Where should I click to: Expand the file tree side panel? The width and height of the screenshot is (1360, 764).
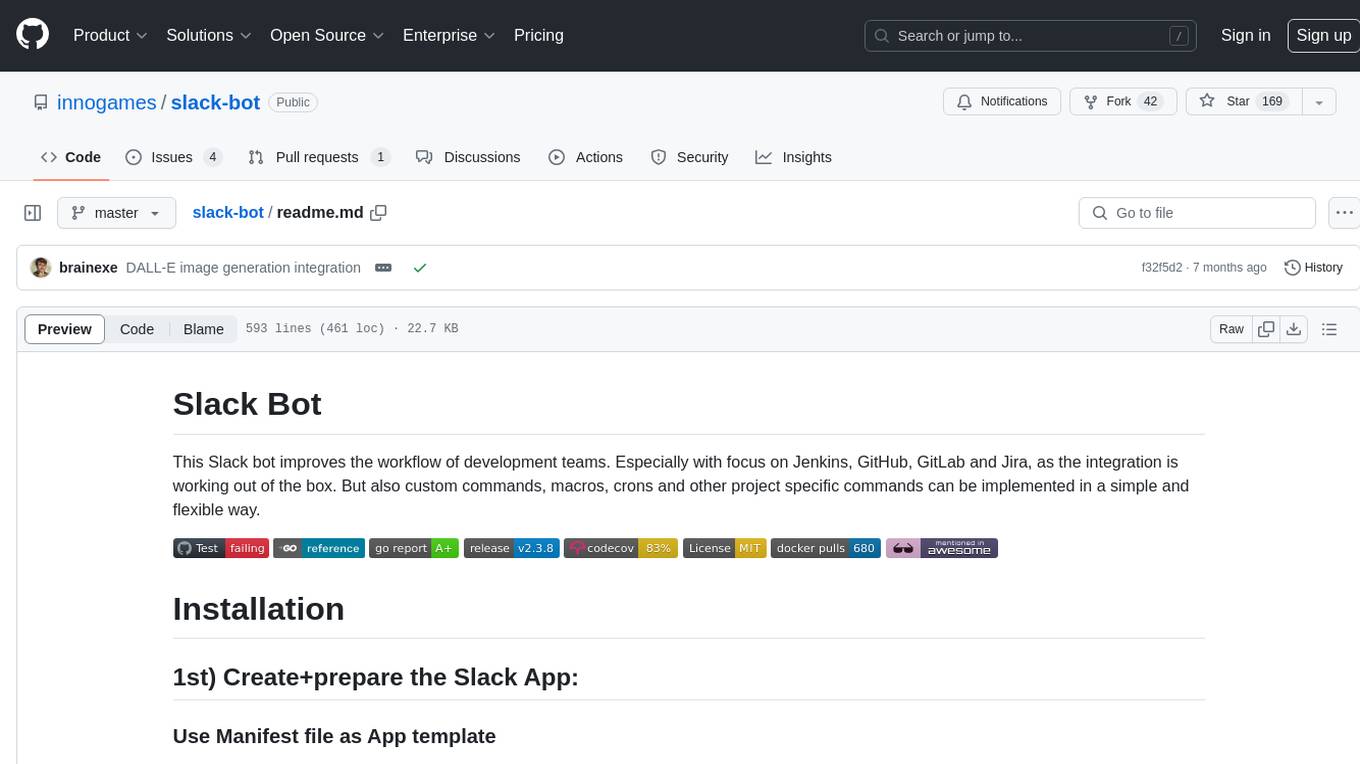33,213
